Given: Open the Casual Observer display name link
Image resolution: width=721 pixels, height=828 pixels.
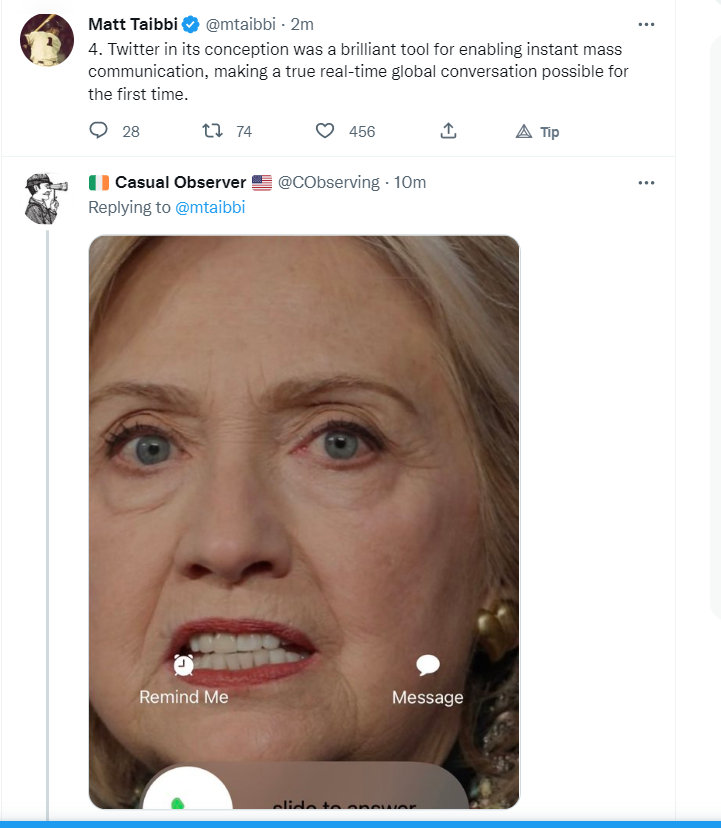Looking at the screenshot, I should point(180,182).
